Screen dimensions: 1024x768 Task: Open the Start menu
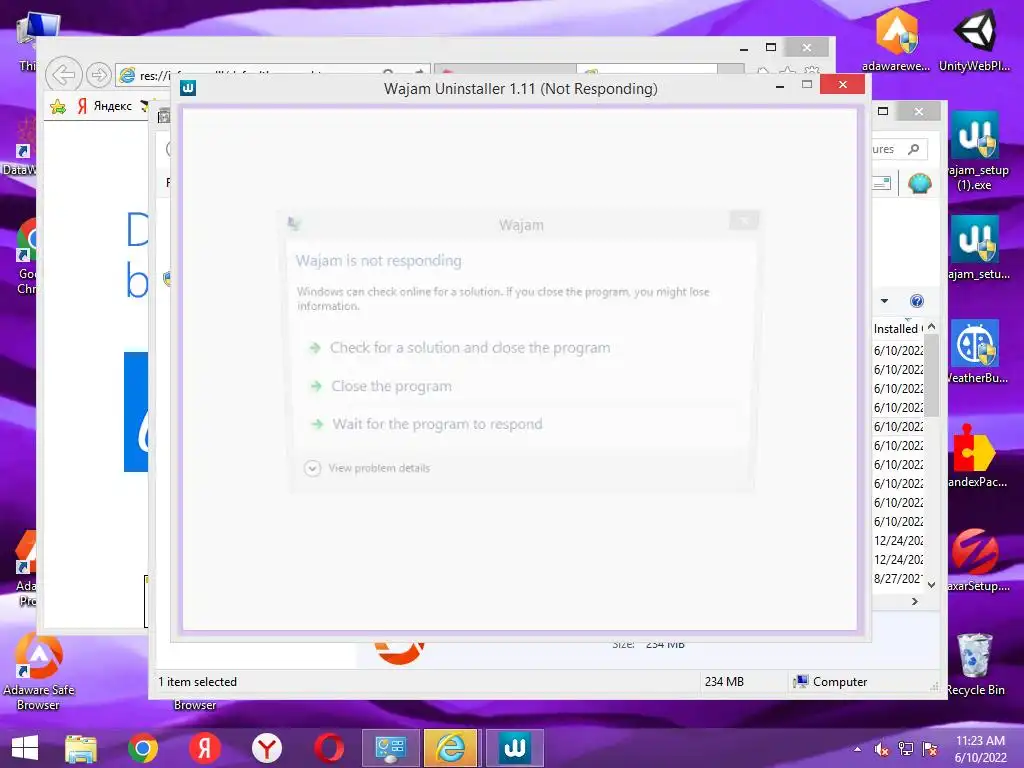pyautogui.click(x=25, y=748)
